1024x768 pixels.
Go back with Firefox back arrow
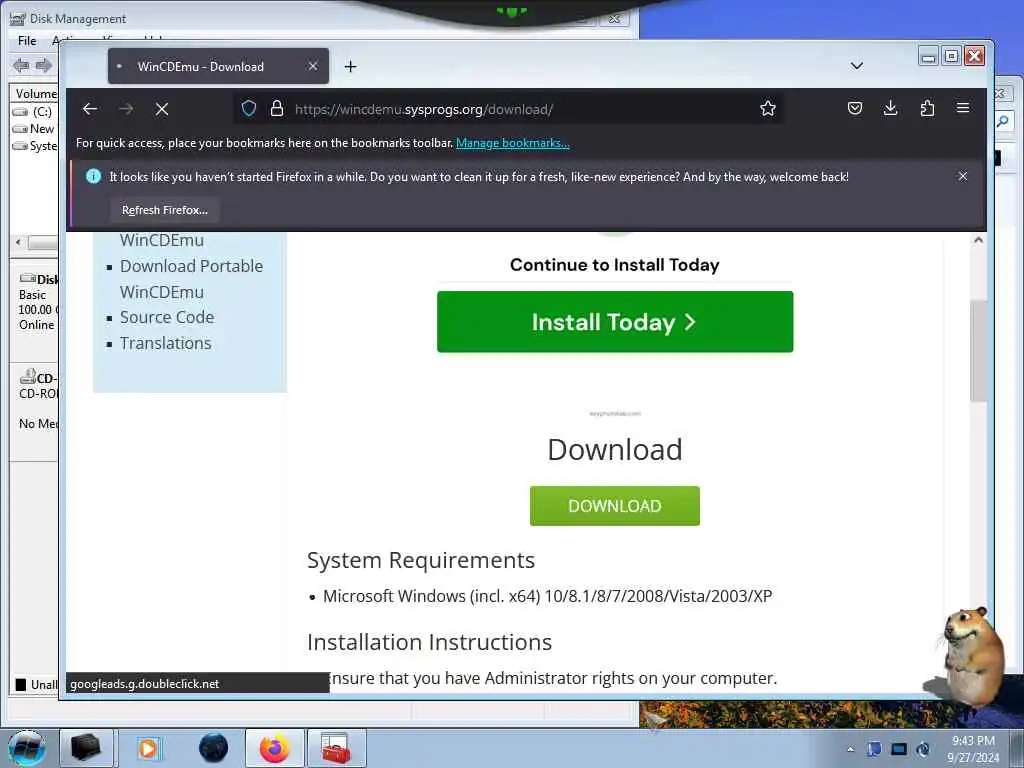(90, 109)
